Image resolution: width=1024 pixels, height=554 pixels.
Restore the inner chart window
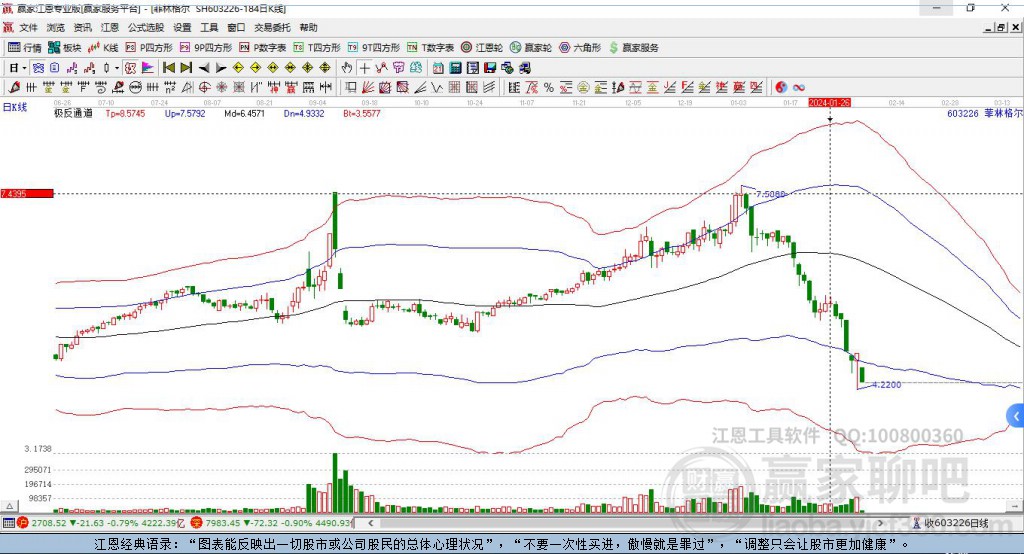(1002, 27)
